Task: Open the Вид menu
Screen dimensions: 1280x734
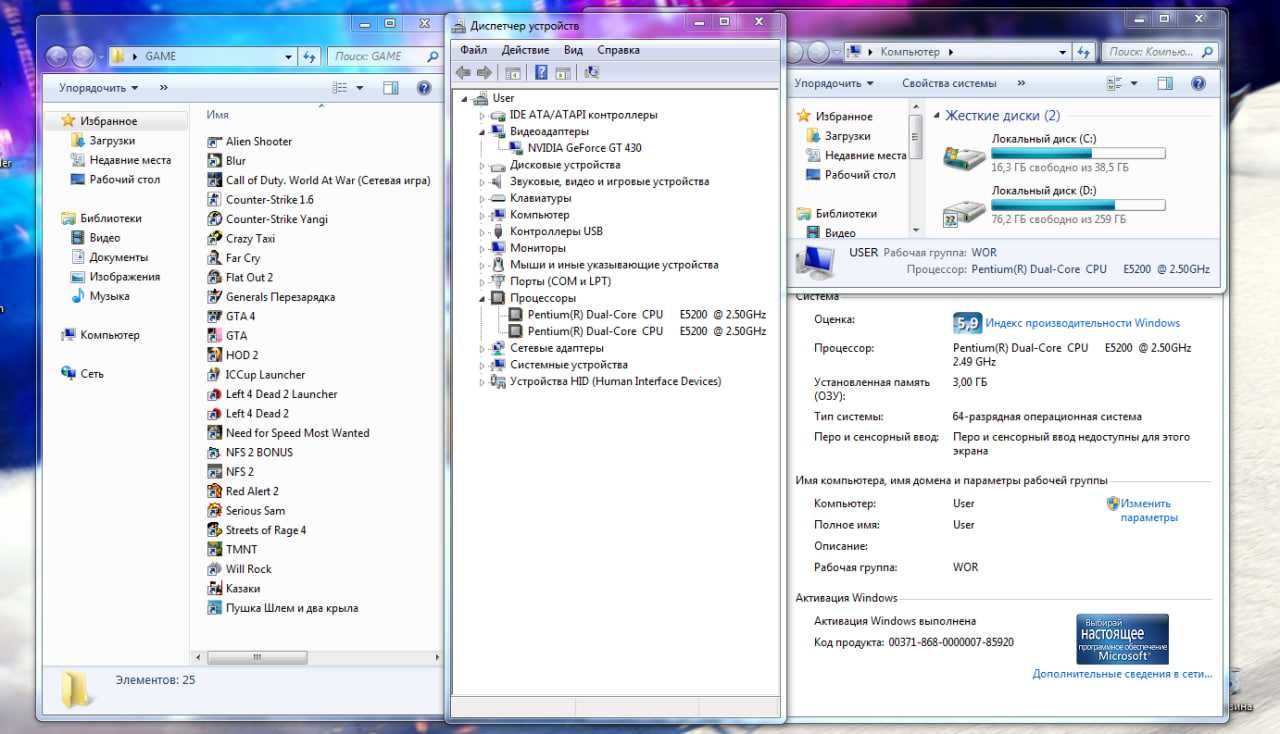Action: [573, 50]
